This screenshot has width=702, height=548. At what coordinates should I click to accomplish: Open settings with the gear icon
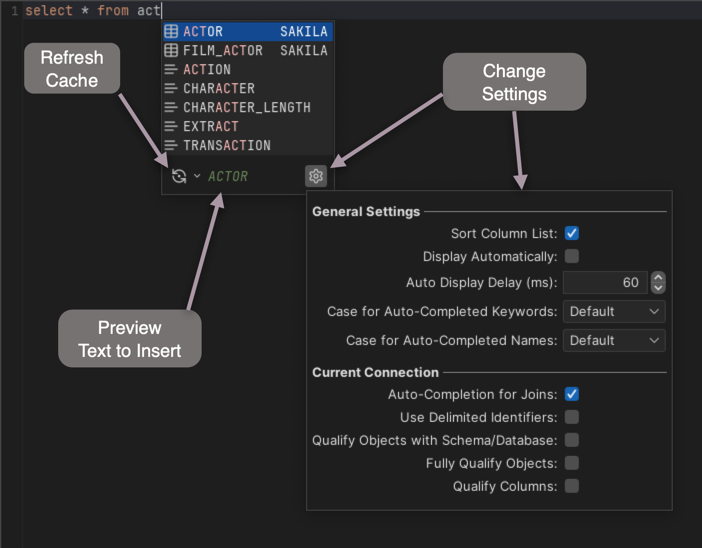coord(316,176)
